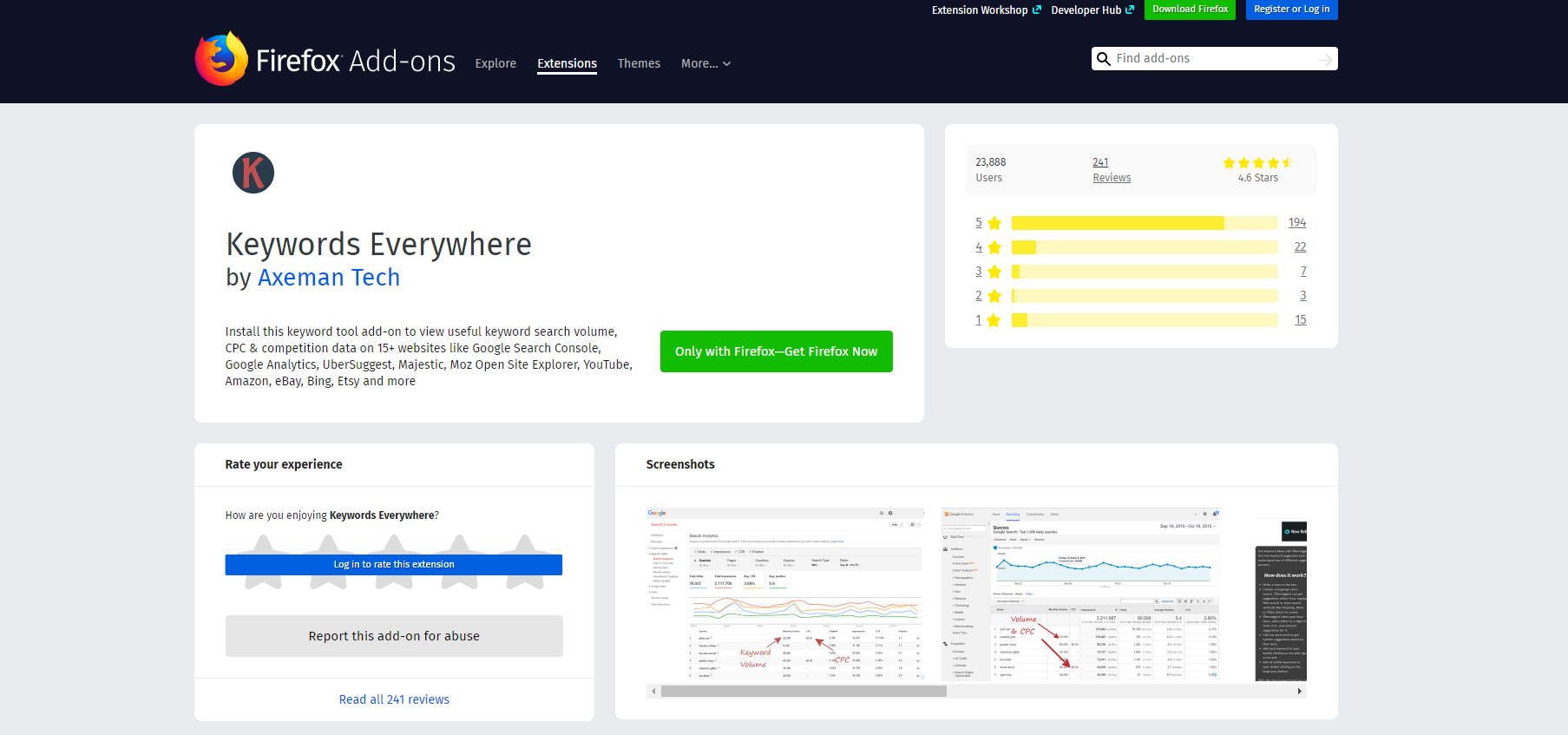Click Only with Firefox—Get Firefox Now
1568x735 pixels.
(x=777, y=351)
